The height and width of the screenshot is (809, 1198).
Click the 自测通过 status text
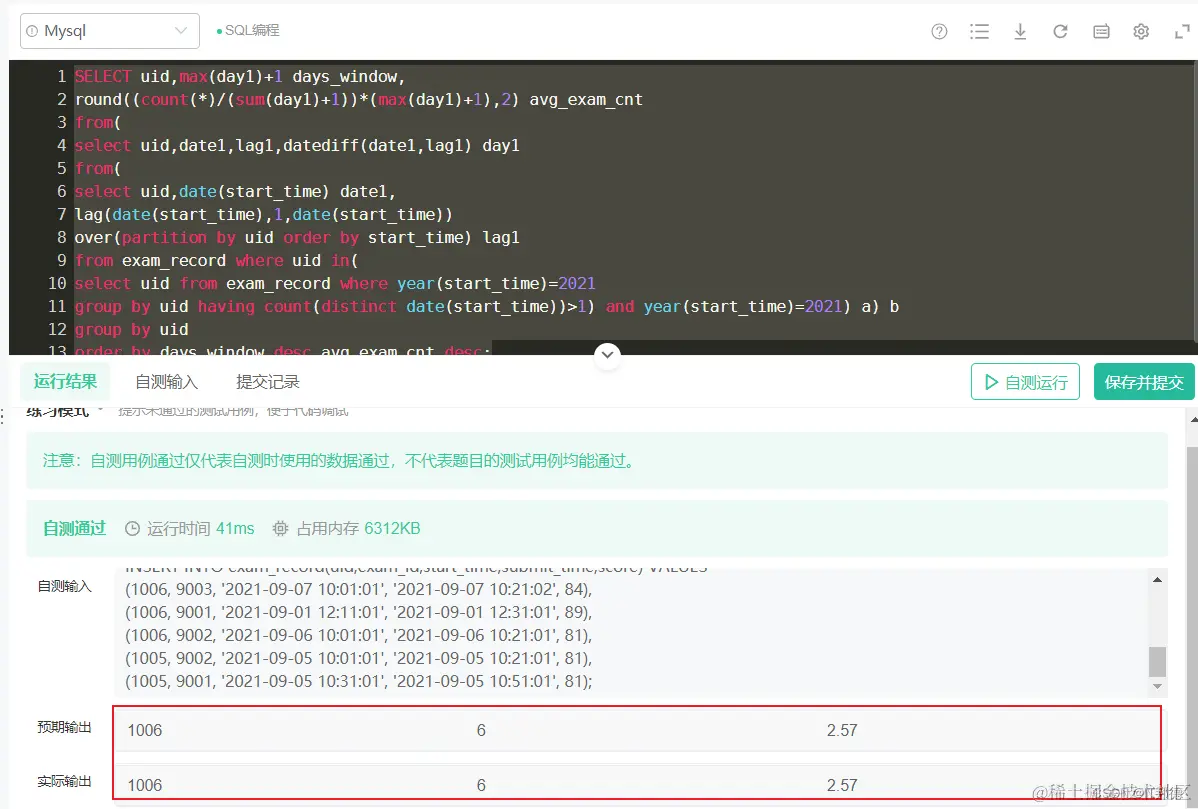pos(74,529)
